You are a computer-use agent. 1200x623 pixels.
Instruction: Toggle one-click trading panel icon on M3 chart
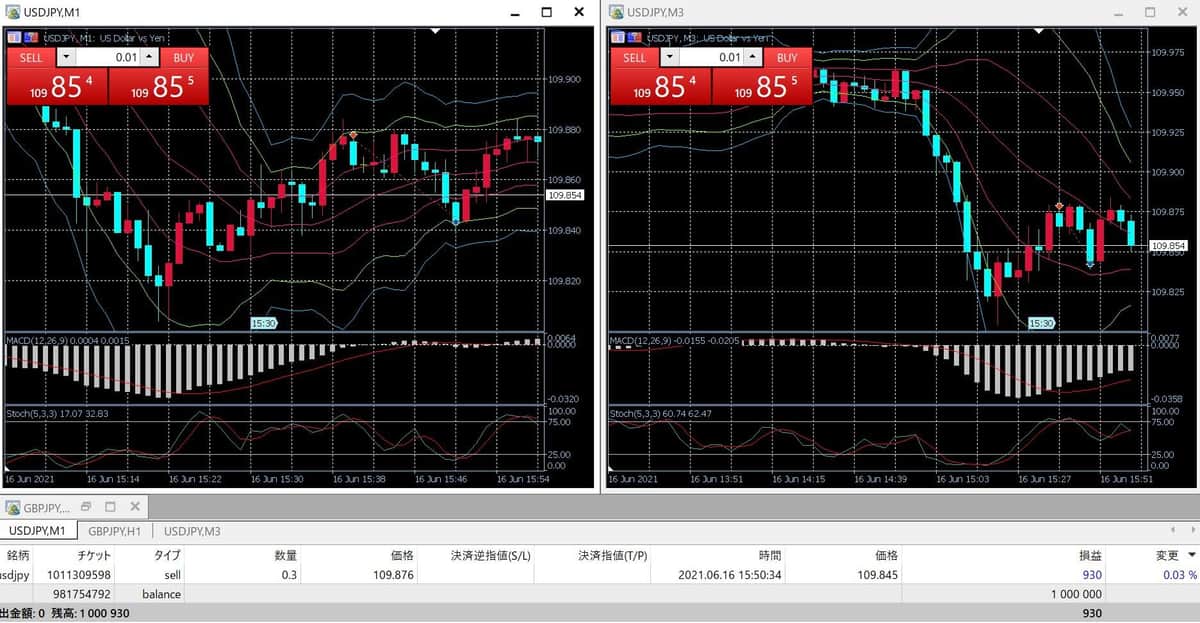click(618, 38)
